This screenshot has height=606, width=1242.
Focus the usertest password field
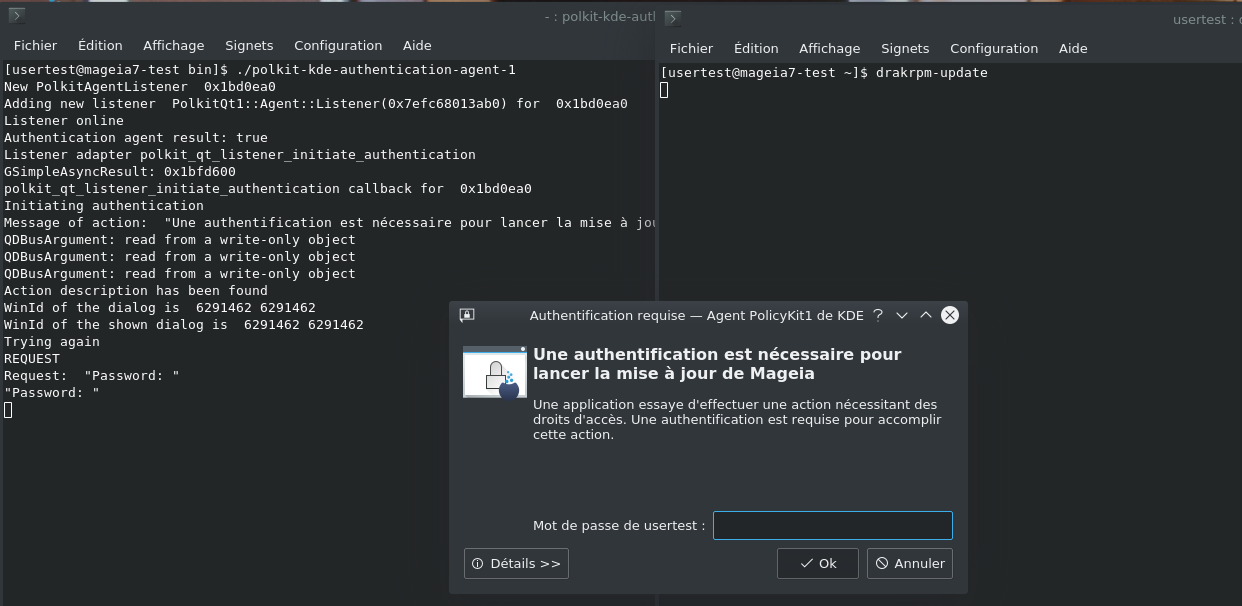[833, 526]
